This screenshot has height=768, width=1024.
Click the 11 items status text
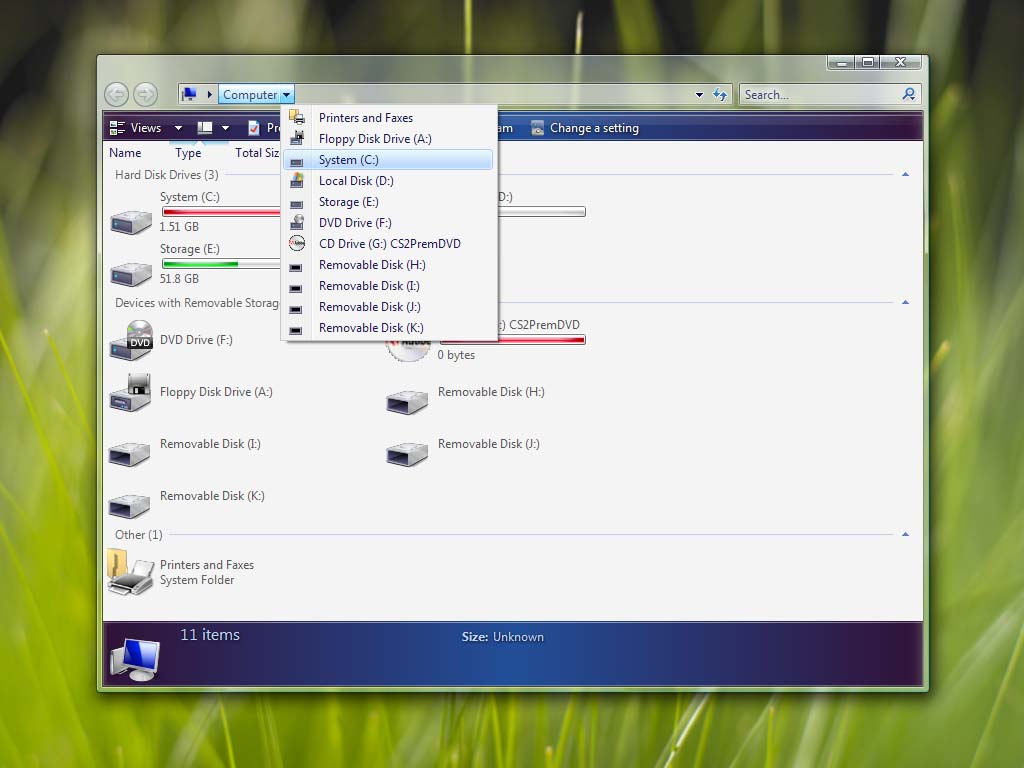(x=210, y=635)
